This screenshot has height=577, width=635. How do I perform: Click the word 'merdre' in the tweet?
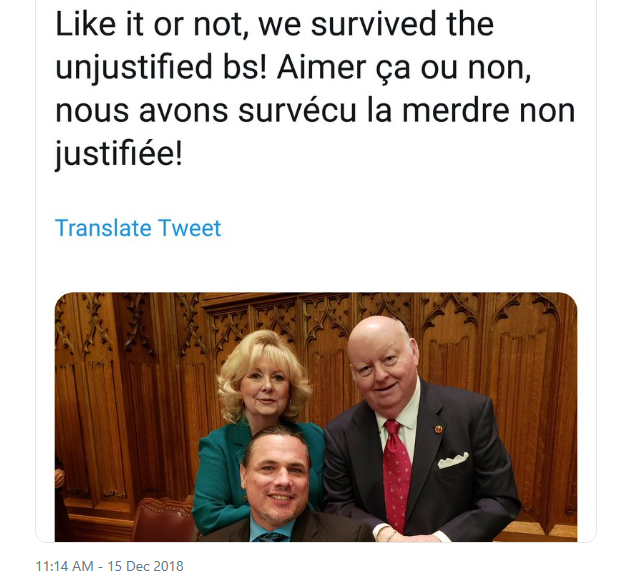click(x=455, y=111)
